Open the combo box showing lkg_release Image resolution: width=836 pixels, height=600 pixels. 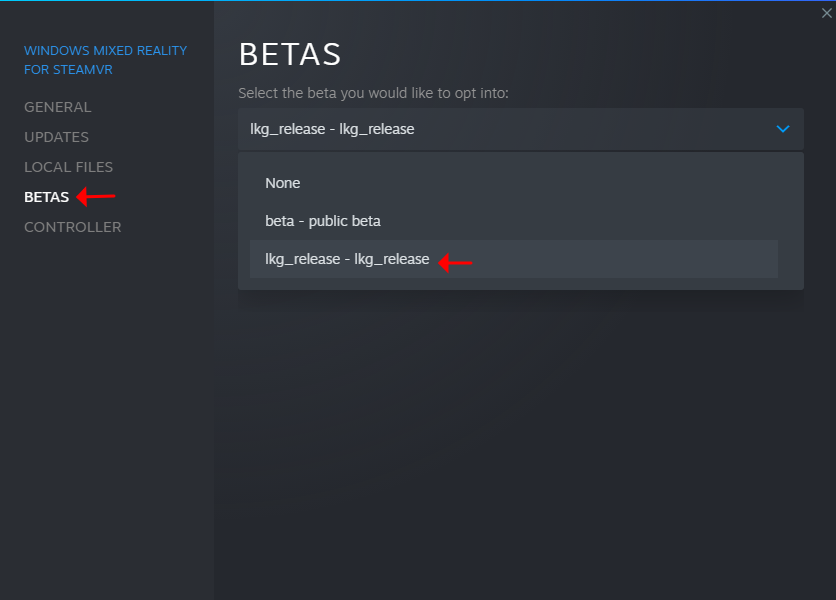(500, 129)
